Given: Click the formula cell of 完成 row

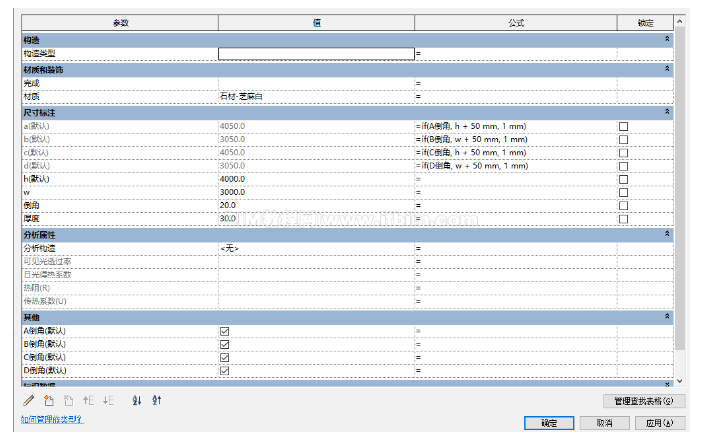Looking at the screenshot, I should (x=516, y=83).
